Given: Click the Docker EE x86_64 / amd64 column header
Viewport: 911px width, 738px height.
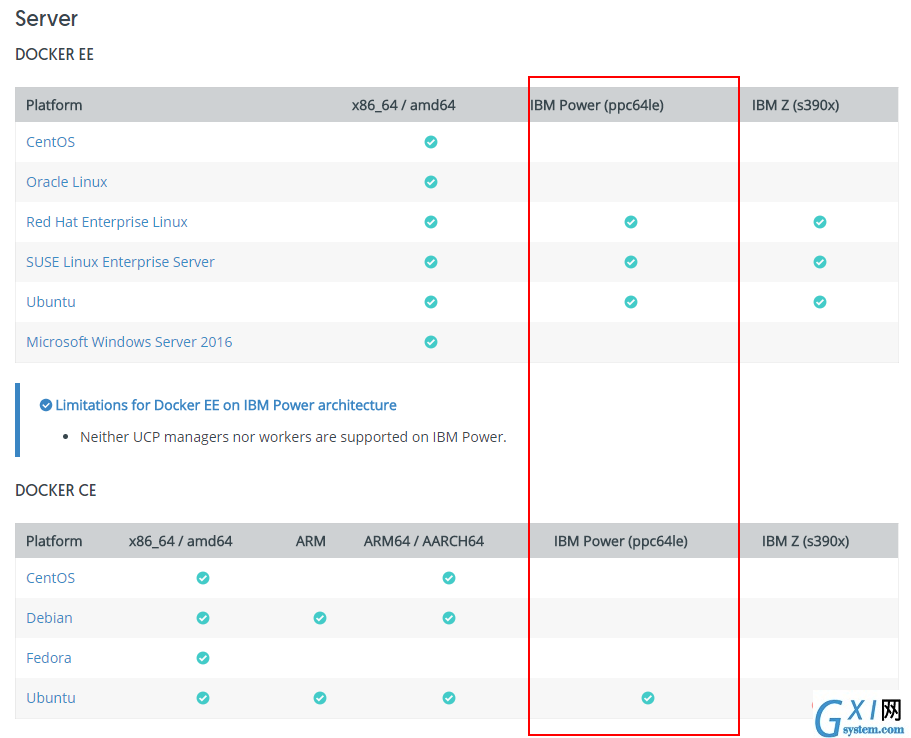Looking at the screenshot, I should pyautogui.click(x=403, y=105).
